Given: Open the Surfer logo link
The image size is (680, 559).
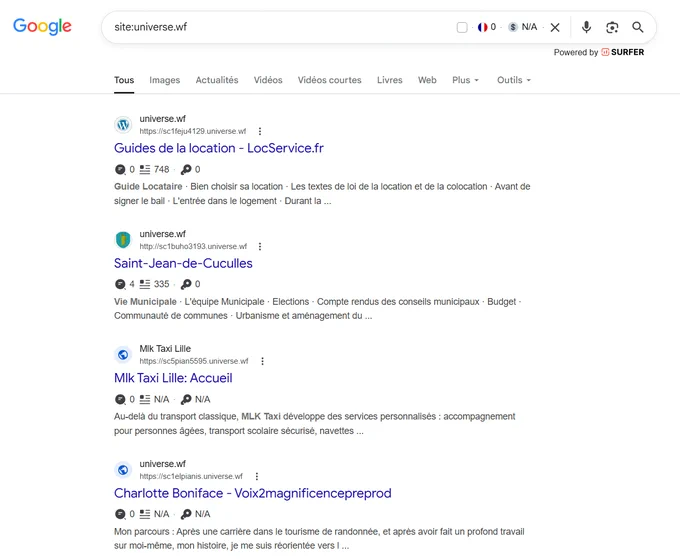Looking at the screenshot, I should pos(623,52).
